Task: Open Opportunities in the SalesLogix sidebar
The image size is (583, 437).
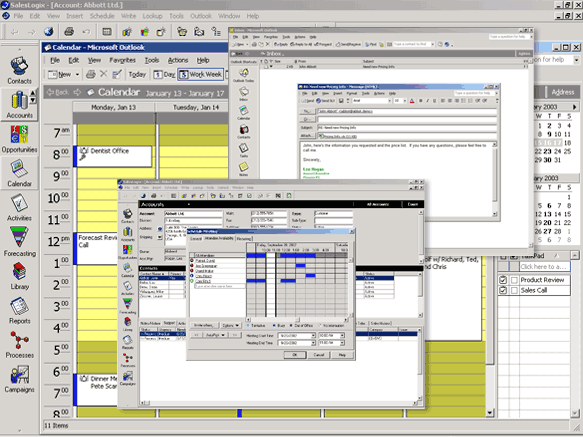Action: 19,139
